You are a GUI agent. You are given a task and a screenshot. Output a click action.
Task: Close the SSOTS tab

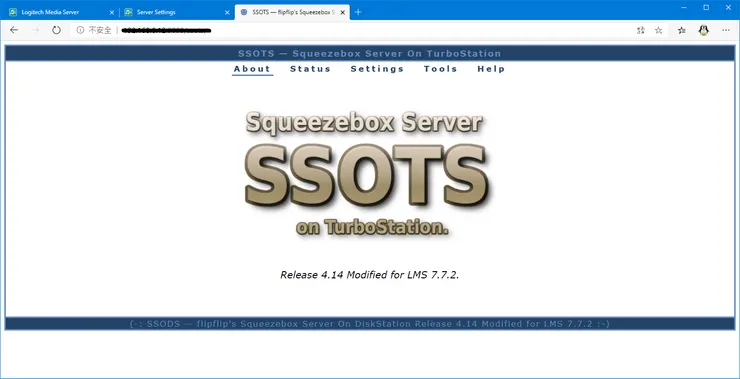(343, 12)
